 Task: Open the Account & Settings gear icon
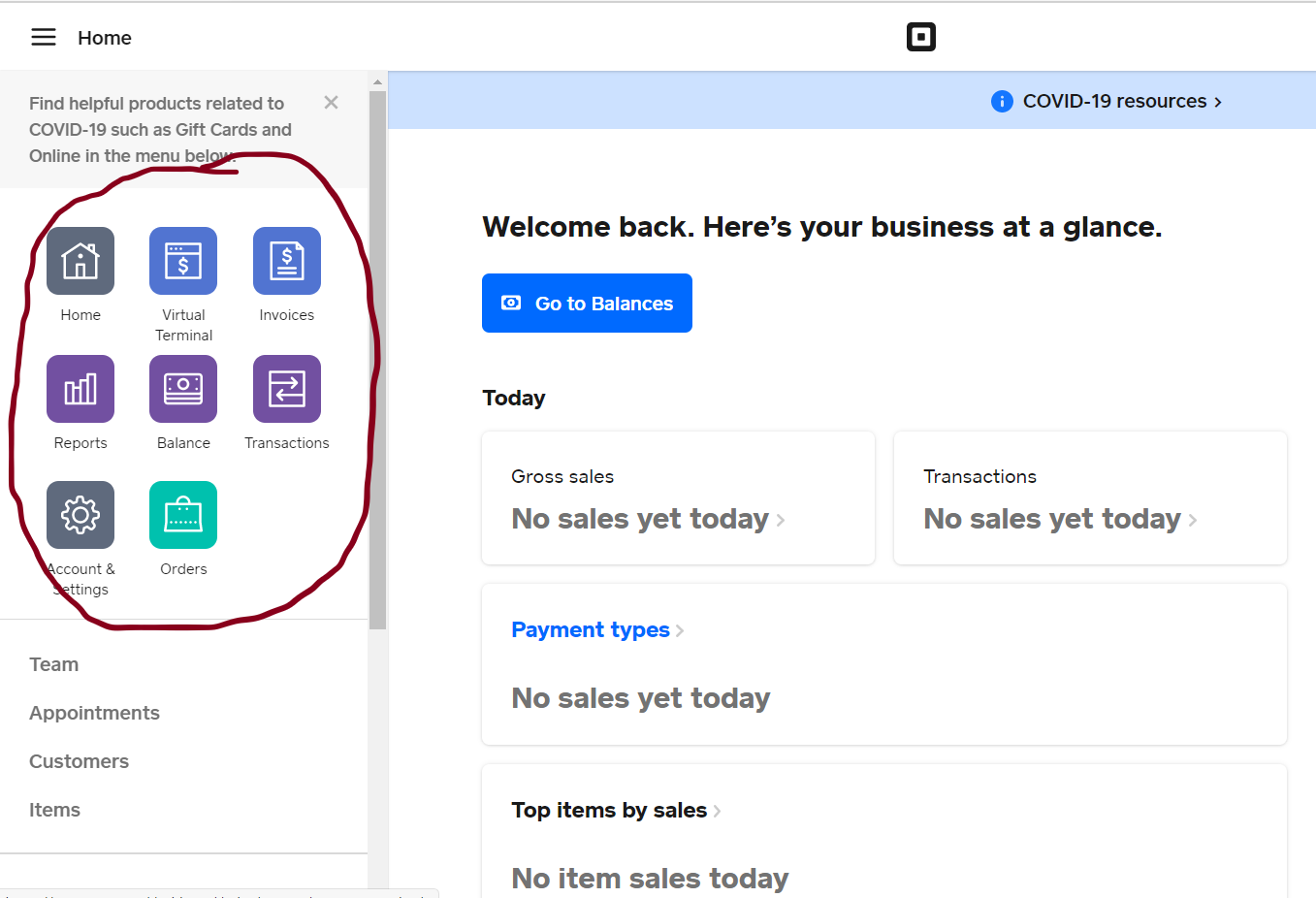pos(80,515)
